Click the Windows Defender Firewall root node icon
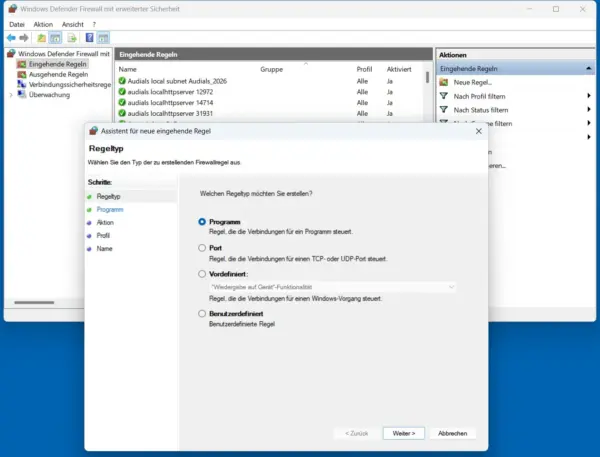 click(12, 54)
